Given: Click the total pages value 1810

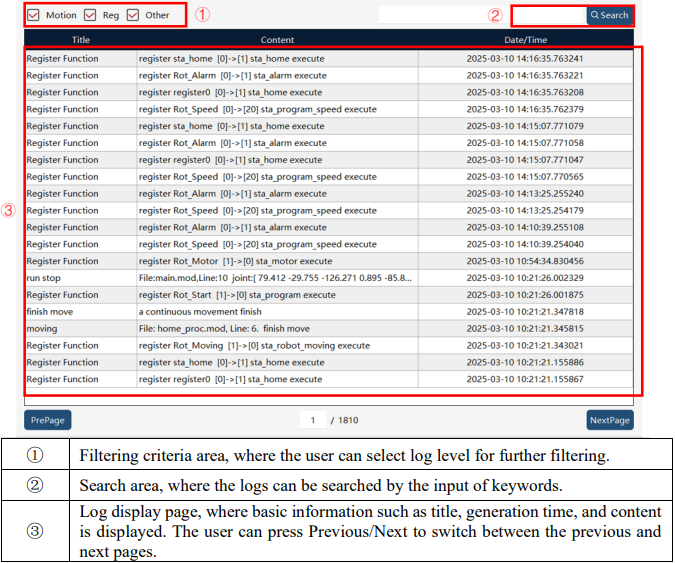Looking at the screenshot, I should [x=348, y=420].
